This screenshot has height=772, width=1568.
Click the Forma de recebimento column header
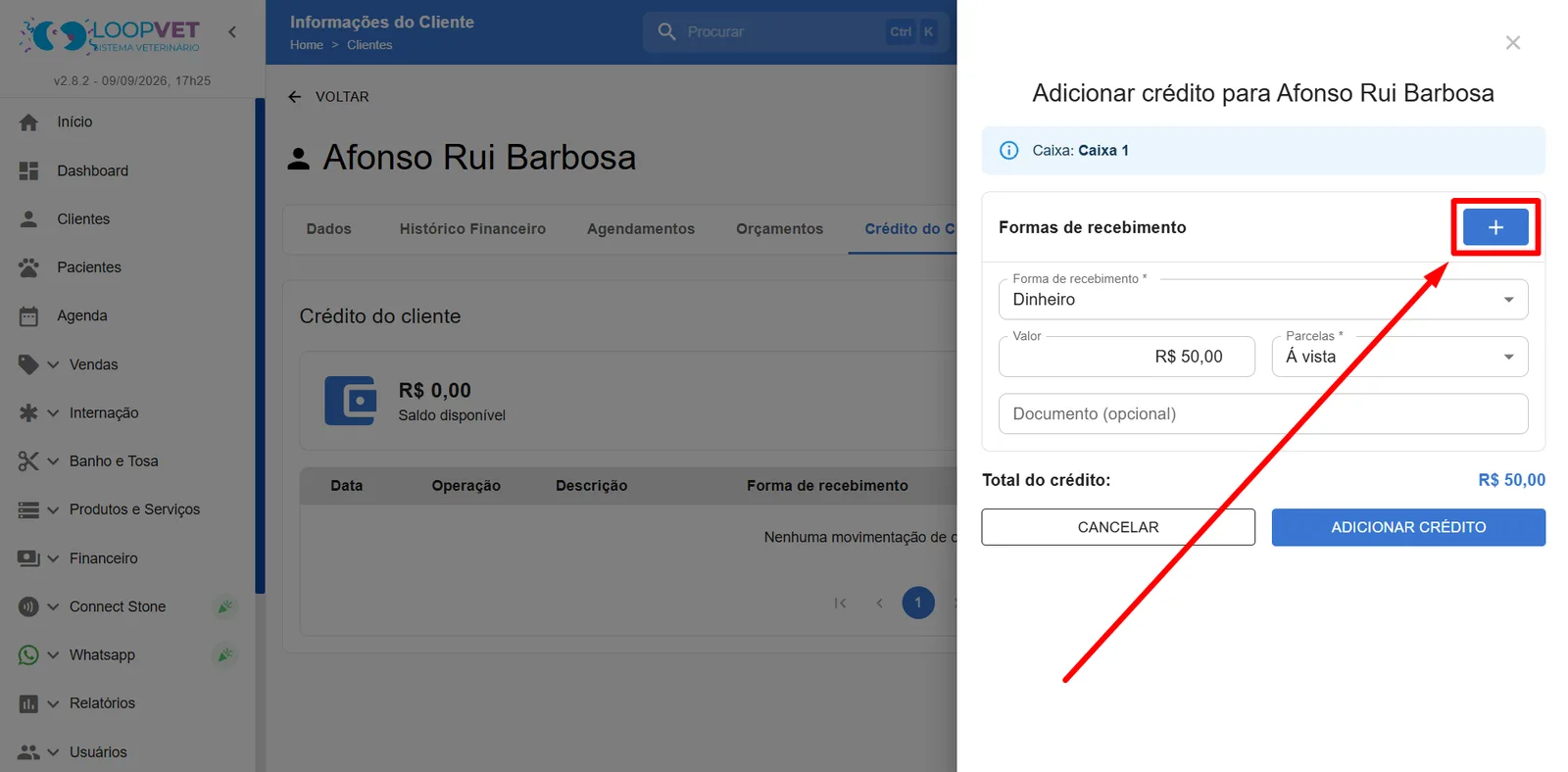click(x=827, y=486)
